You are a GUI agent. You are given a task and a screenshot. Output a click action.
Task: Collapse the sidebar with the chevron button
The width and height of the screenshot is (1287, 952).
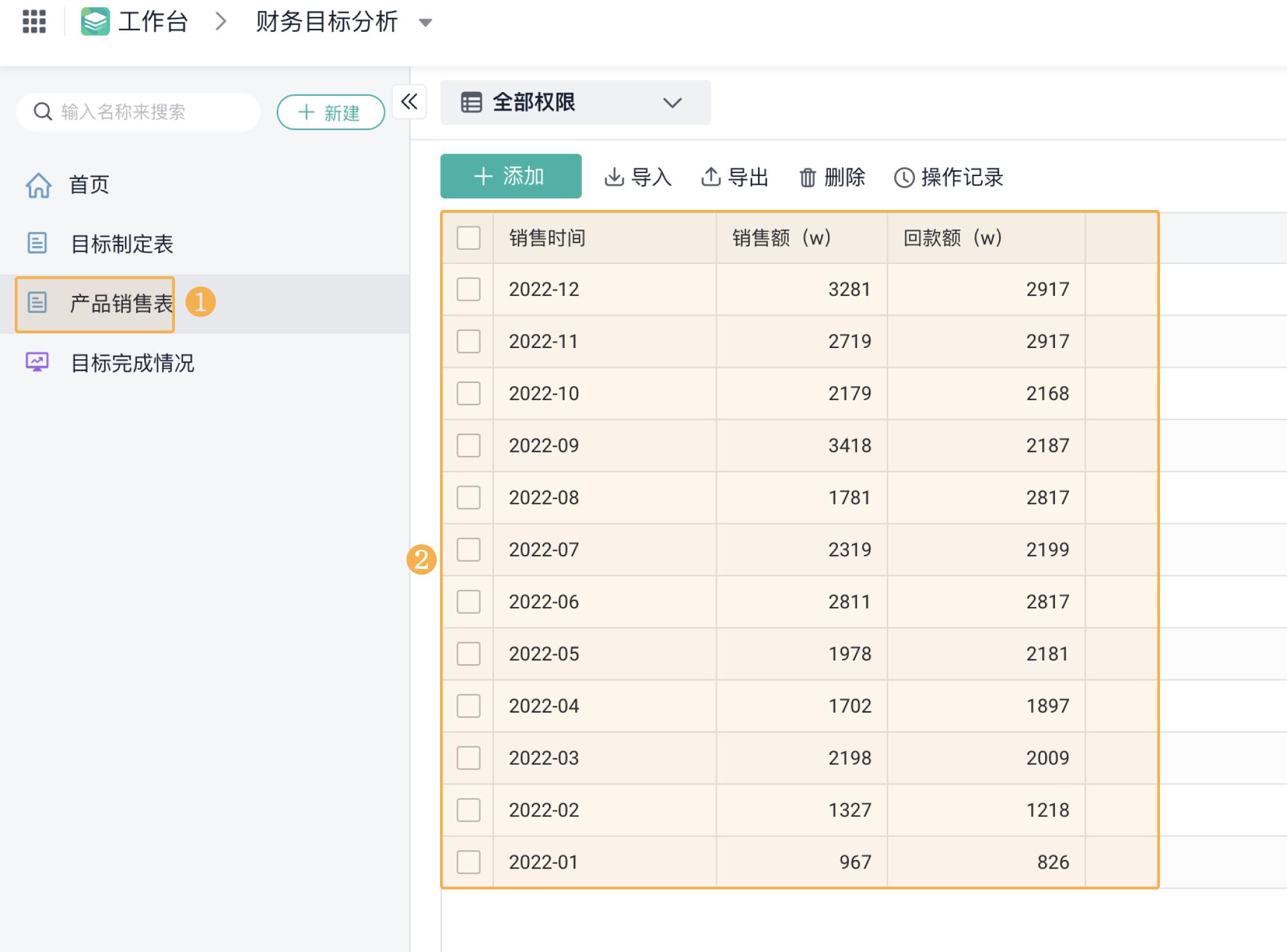click(x=410, y=103)
